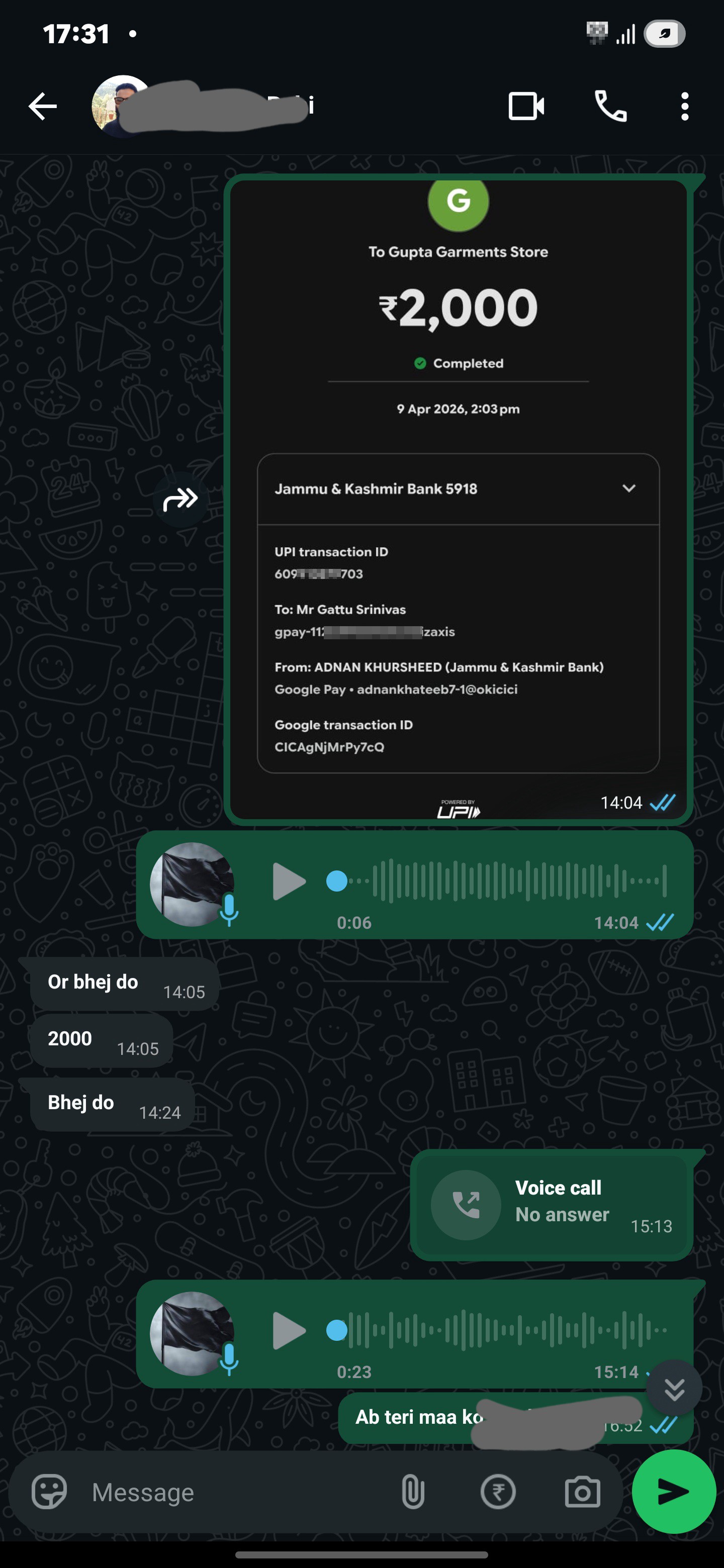The image size is (724, 1568).
Task: Tap the black flag avatar on 0:23 voice note
Action: click(x=192, y=1333)
